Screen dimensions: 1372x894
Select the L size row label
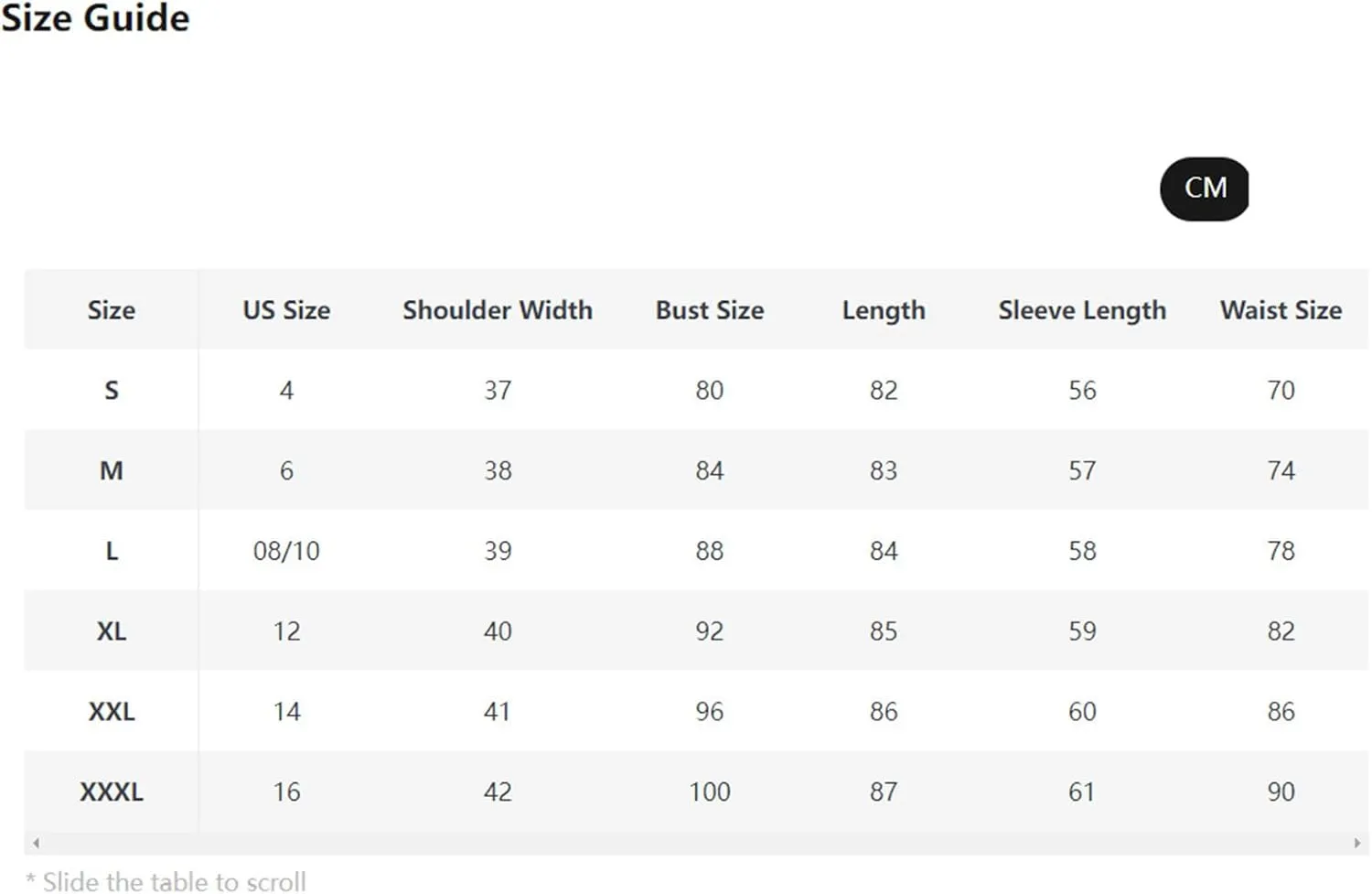[112, 551]
